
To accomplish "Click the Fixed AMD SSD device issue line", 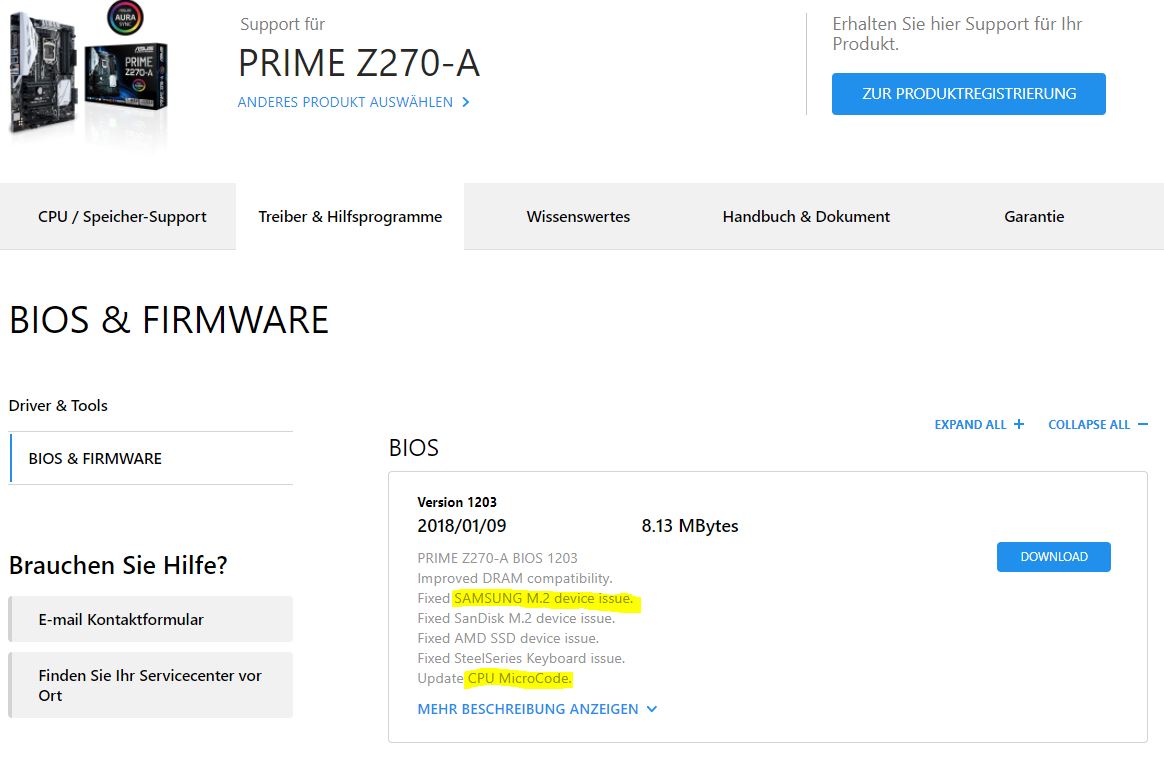I will (x=508, y=638).
